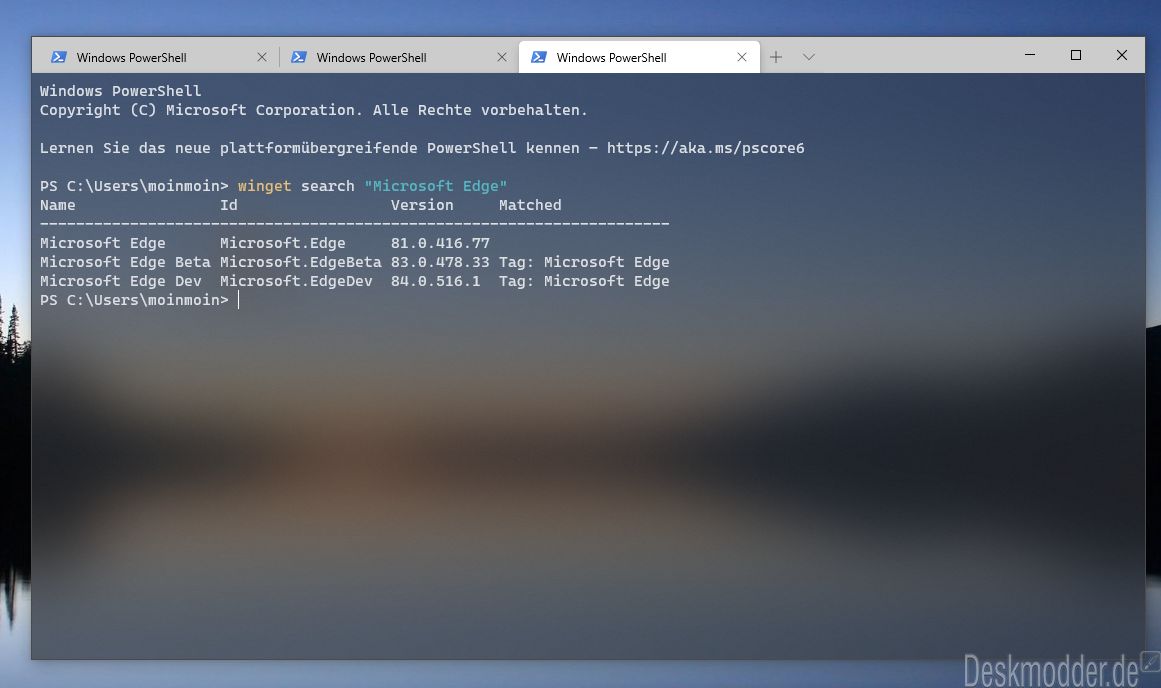Close the Windows Terminal window
The height and width of the screenshot is (688, 1161).
(1122, 55)
